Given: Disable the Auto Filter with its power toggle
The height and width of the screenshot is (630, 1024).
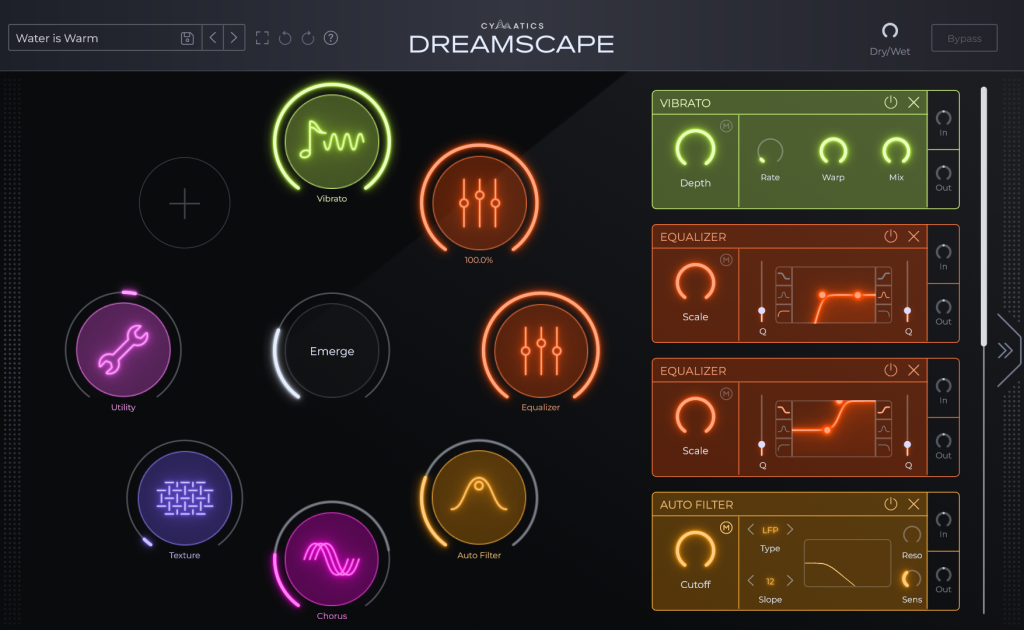Looking at the screenshot, I should [889, 505].
